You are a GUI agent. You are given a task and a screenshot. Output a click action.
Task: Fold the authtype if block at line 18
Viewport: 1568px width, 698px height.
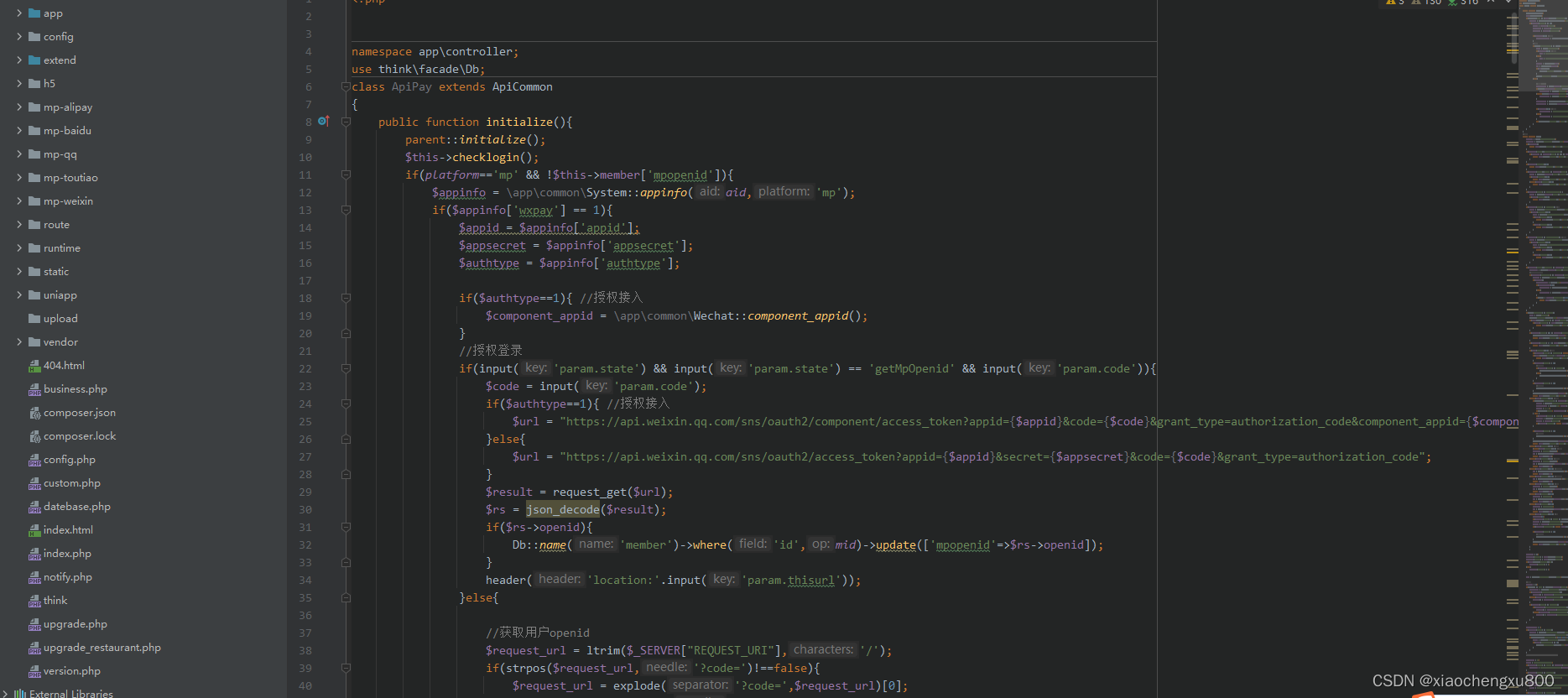pyautogui.click(x=346, y=298)
